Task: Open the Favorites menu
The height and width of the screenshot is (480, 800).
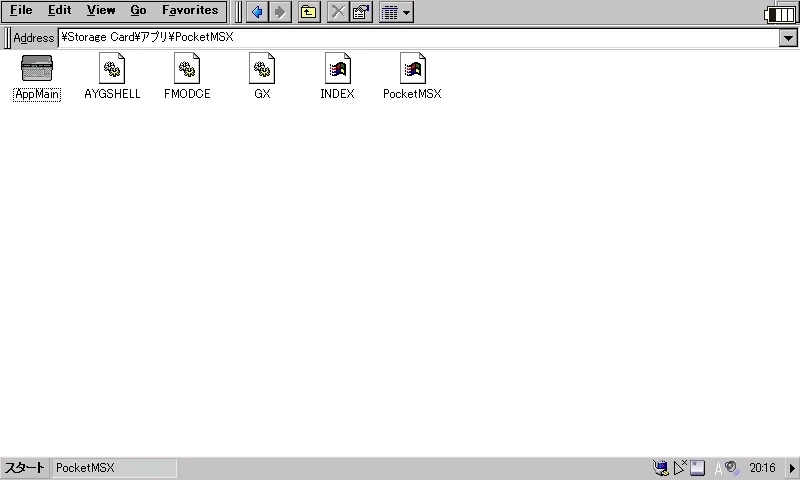Action: [190, 10]
